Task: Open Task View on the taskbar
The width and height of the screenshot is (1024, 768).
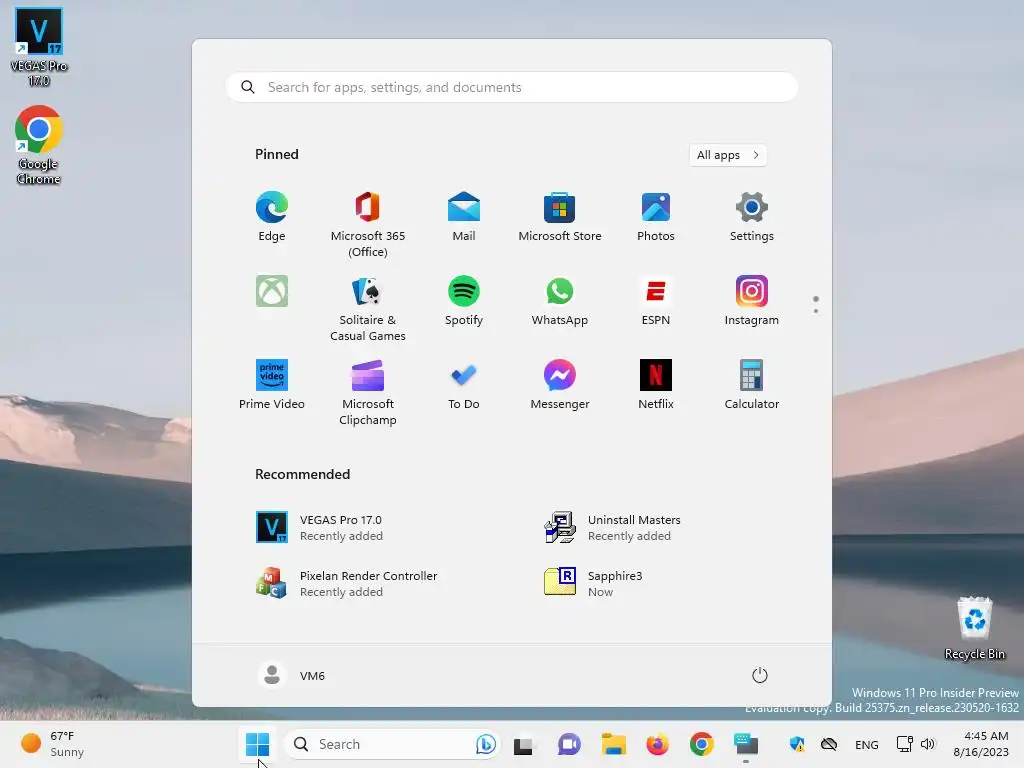Action: [x=524, y=744]
